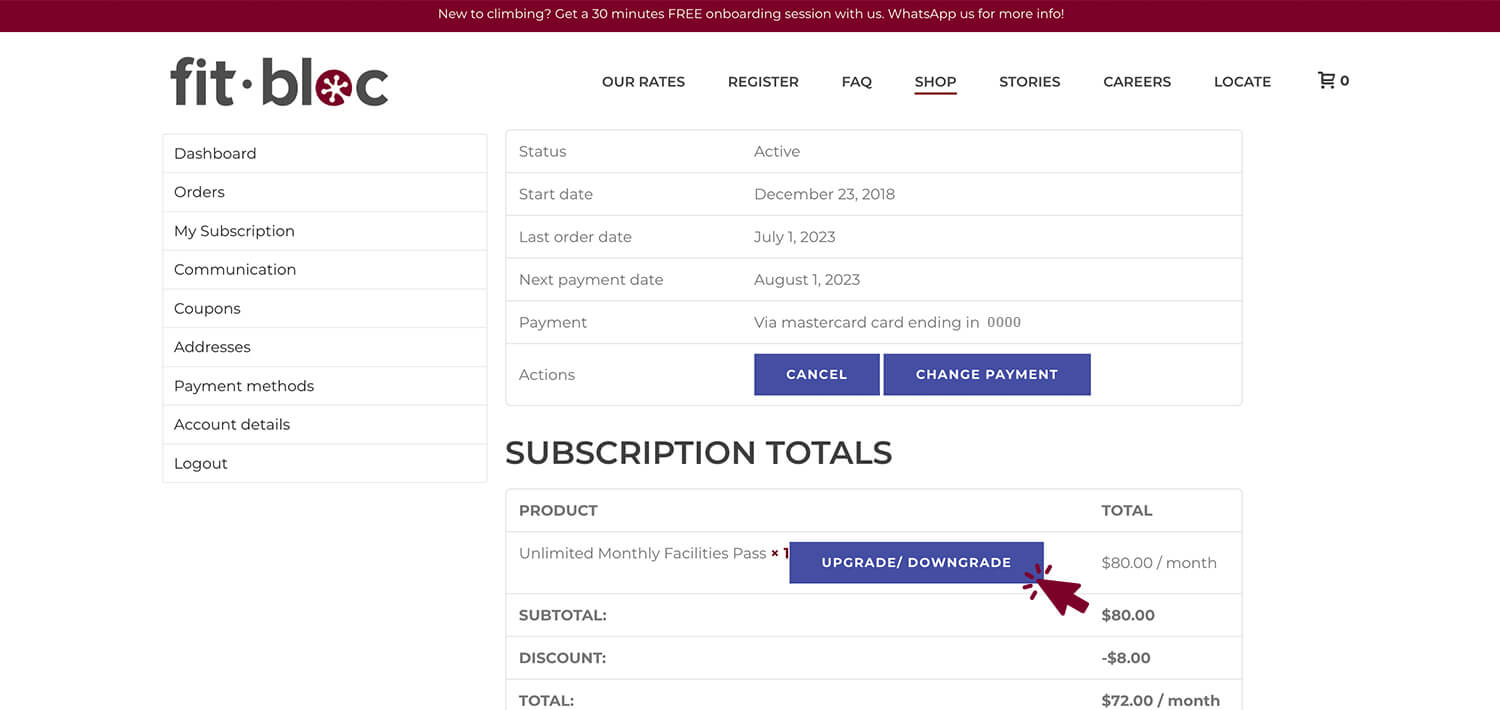This screenshot has height=710, width=1500.
Task: Select My Subscription sidebar link
Action: pos(234,231)
